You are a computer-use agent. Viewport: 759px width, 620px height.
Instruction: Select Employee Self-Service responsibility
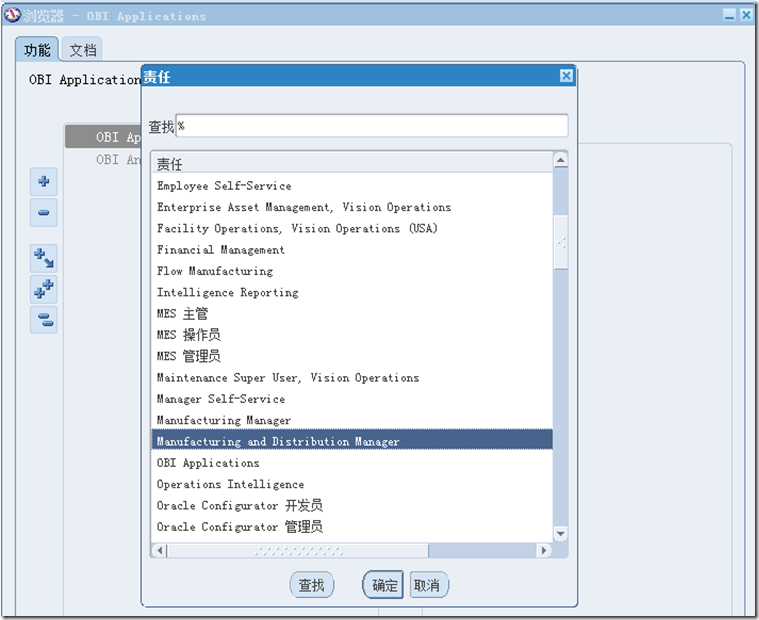coord(352,186)
